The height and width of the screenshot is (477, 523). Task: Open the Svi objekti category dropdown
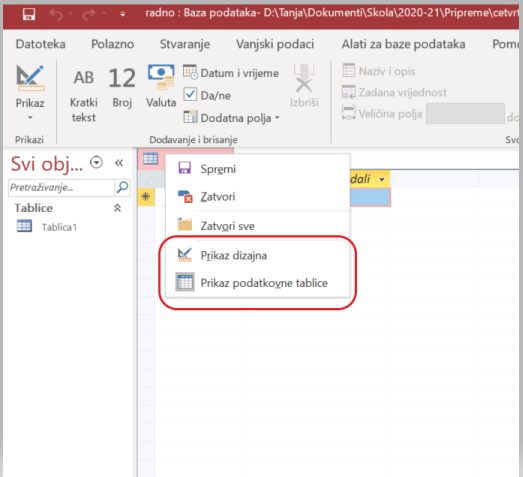[96, 162]
